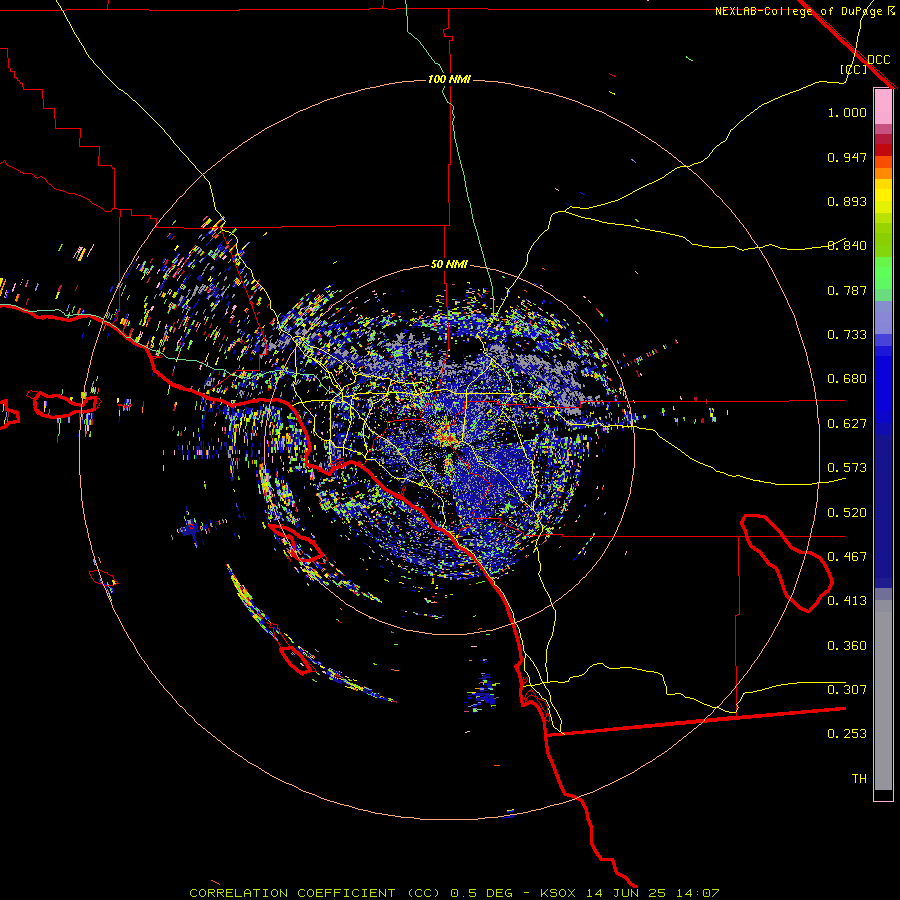Viewport: 900px width, 900px height.
Task: Click the KSOX station identifier in caption
Action: pyautogui.click(x=557, y=893)
